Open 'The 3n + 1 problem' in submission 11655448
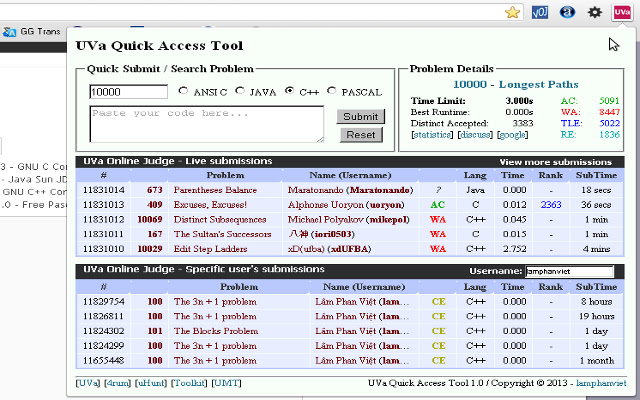 [x=215, y=360]
